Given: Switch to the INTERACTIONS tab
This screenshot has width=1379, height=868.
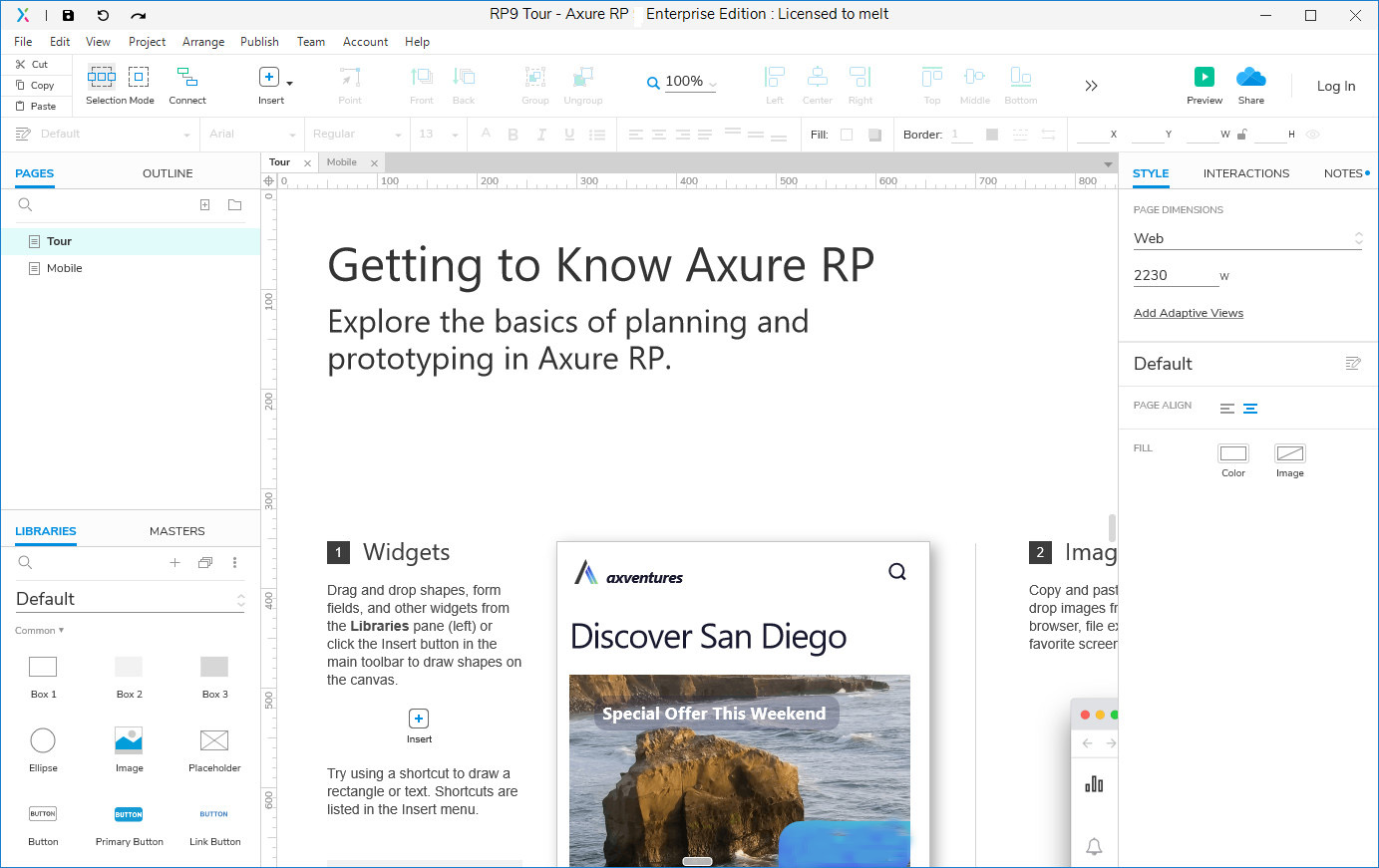Looking at the screenshot, I should (1246, 173).
